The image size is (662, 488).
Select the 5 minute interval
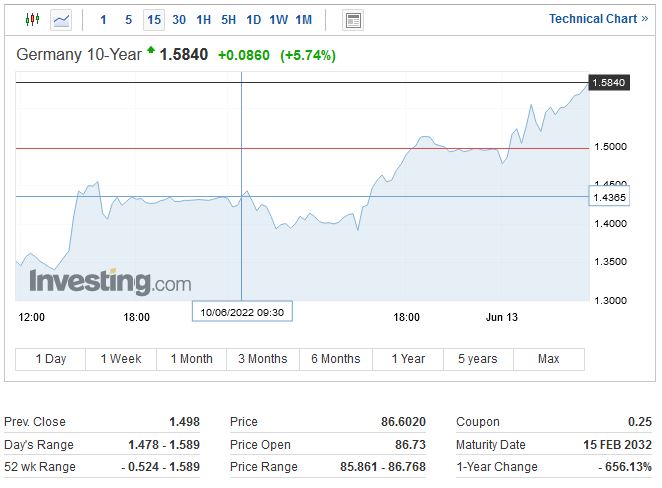[128, 19]
